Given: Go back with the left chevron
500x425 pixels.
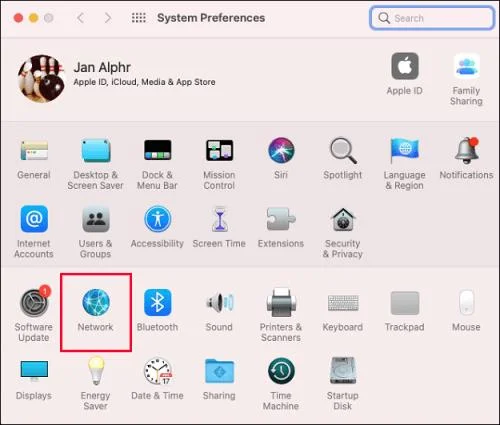Looking at the screenshot, I should tap(80, 18).
